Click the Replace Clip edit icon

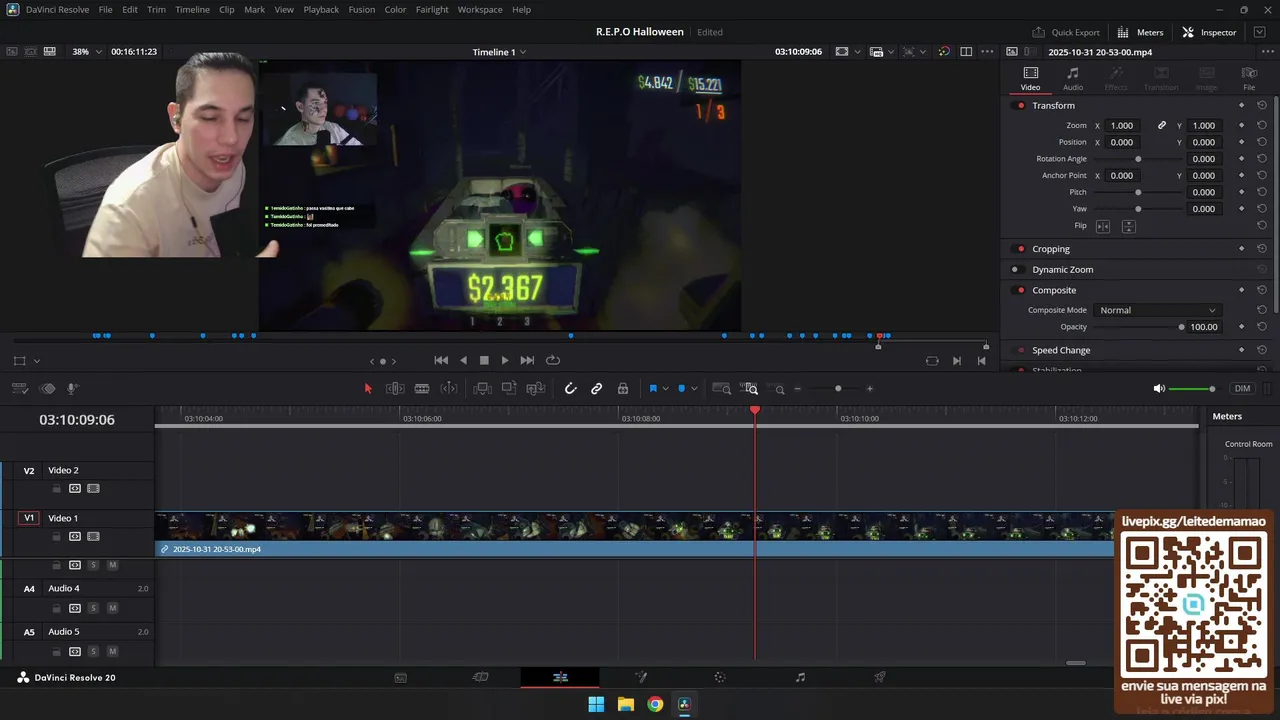536,388
